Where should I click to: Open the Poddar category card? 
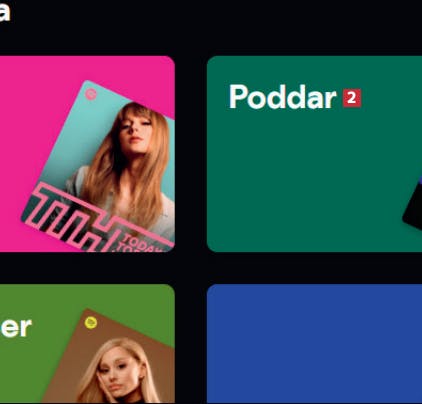click(x=314, y=154)
